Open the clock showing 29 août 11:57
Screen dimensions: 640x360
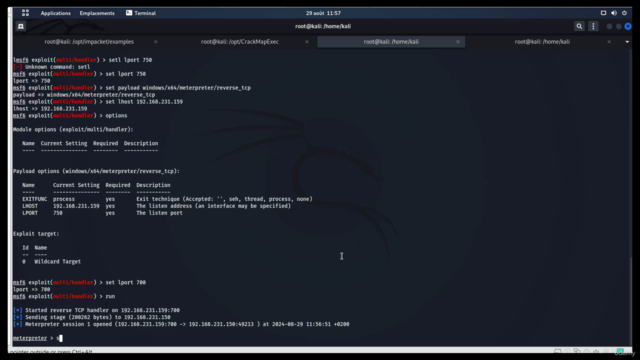(323, 13)
